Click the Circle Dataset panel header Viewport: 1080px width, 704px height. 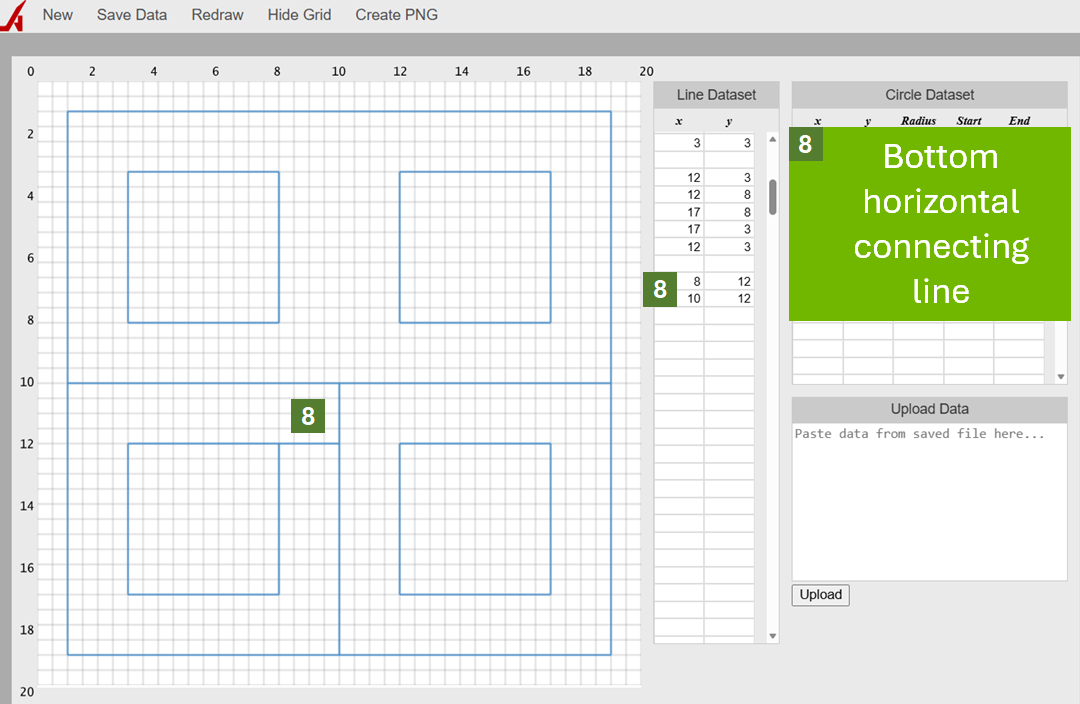(929, 95)
